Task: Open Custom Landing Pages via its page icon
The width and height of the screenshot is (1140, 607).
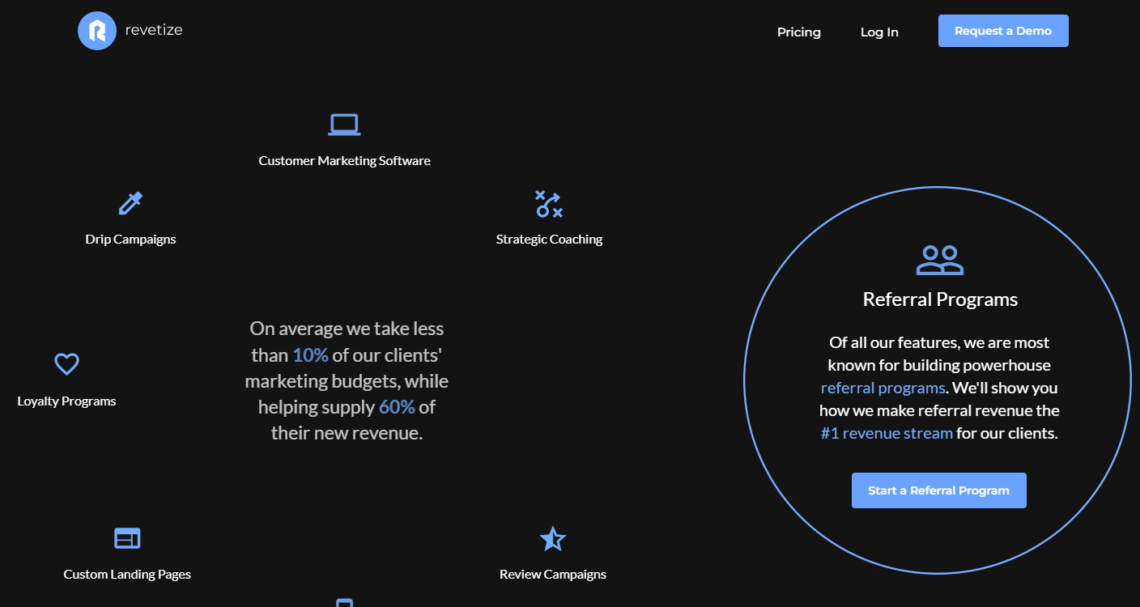Action: pos(127,537)
